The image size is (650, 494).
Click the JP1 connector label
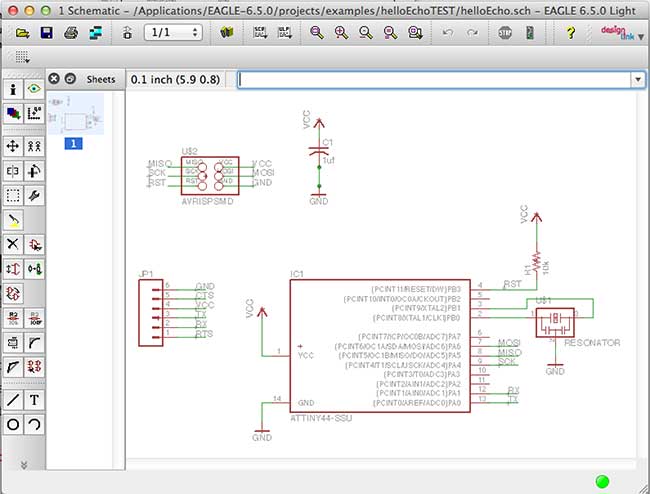point(146,274)
